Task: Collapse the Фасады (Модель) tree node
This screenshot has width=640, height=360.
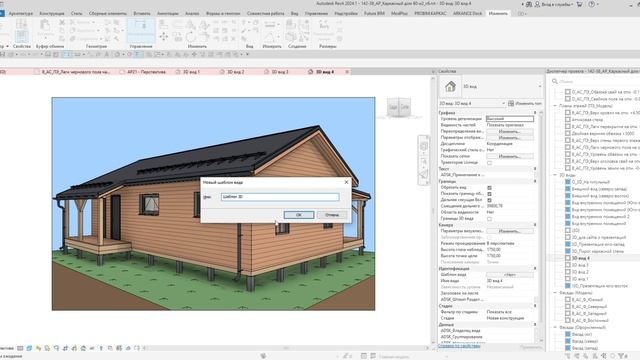Action: coord(555,293)
